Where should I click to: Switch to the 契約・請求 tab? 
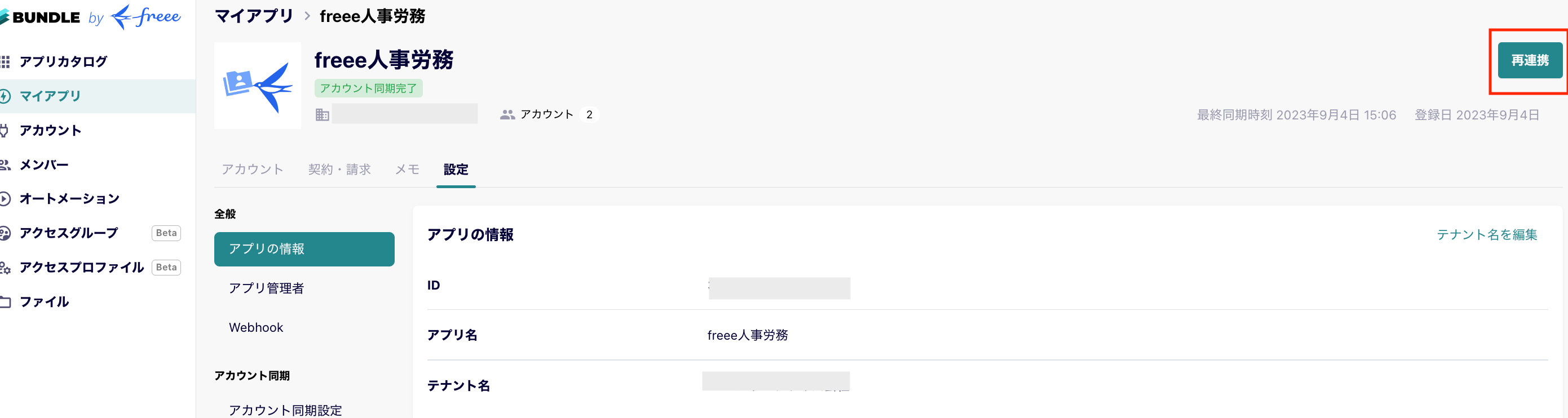[339, 170]
